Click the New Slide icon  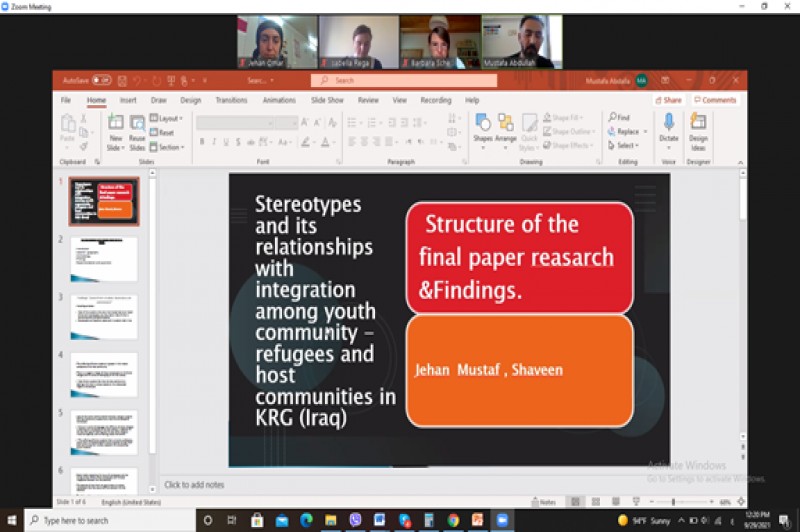click(x=115, y=128)
